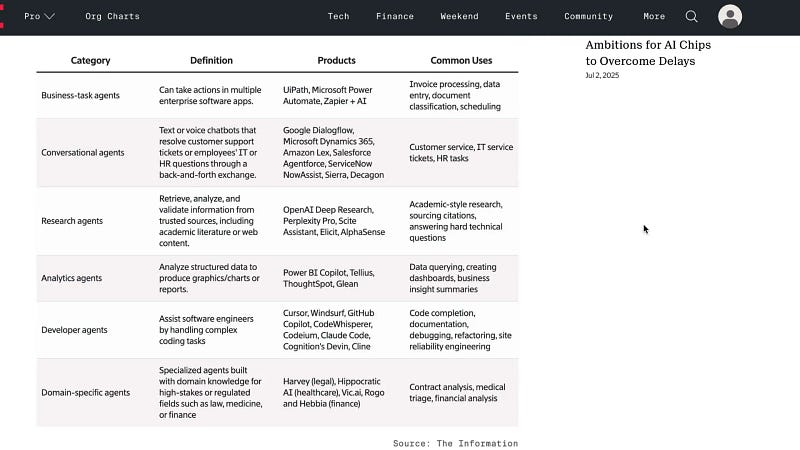Click 'Text or voice chatbots' definition
Screen dimensions: 800x450
208,153
